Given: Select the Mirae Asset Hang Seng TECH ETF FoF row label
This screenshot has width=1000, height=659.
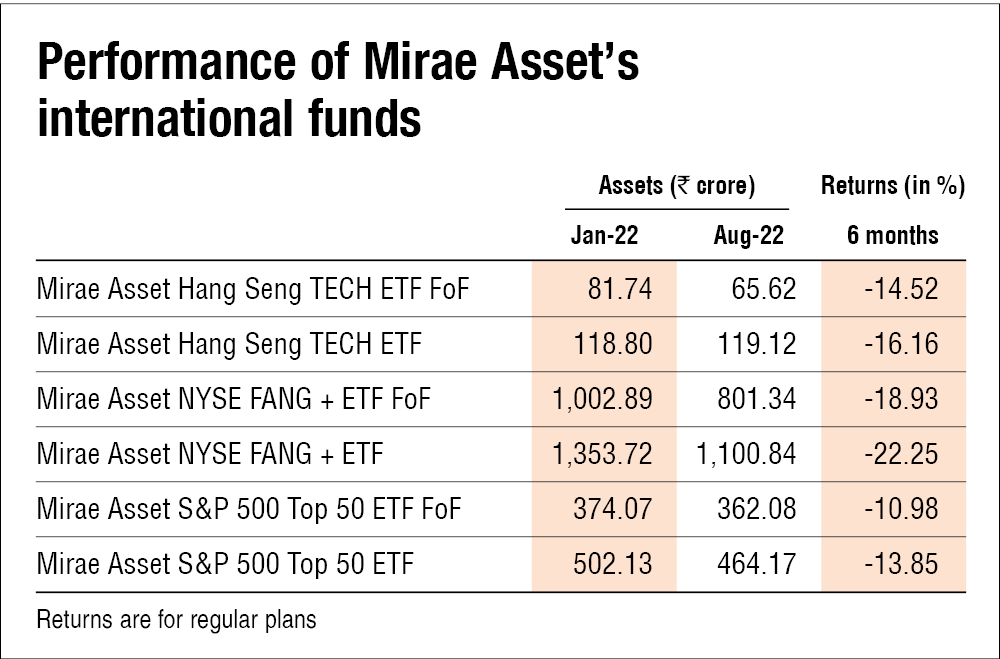Looking at the screenshot, I should 253,290.
